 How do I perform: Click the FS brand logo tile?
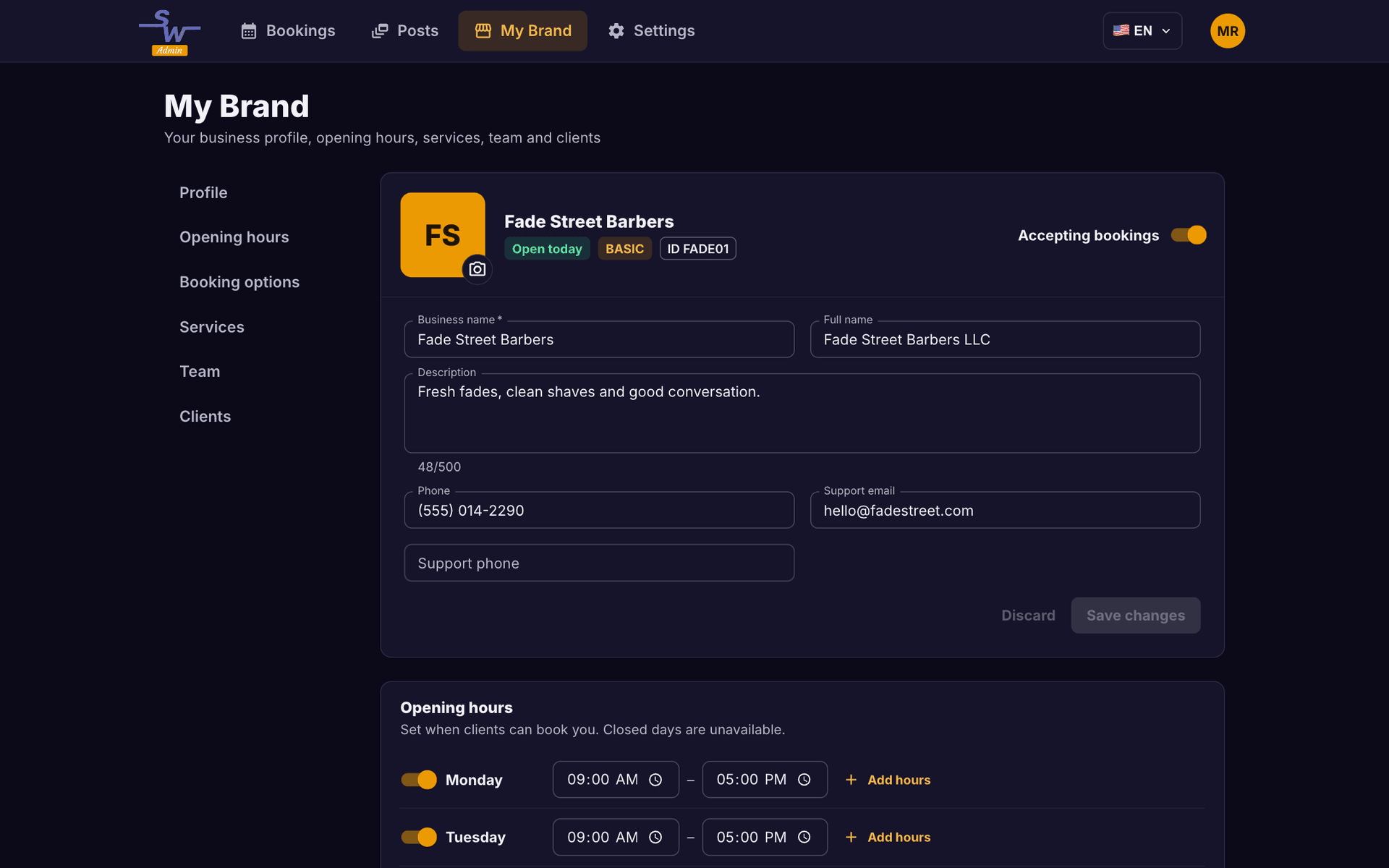(443, 235)
